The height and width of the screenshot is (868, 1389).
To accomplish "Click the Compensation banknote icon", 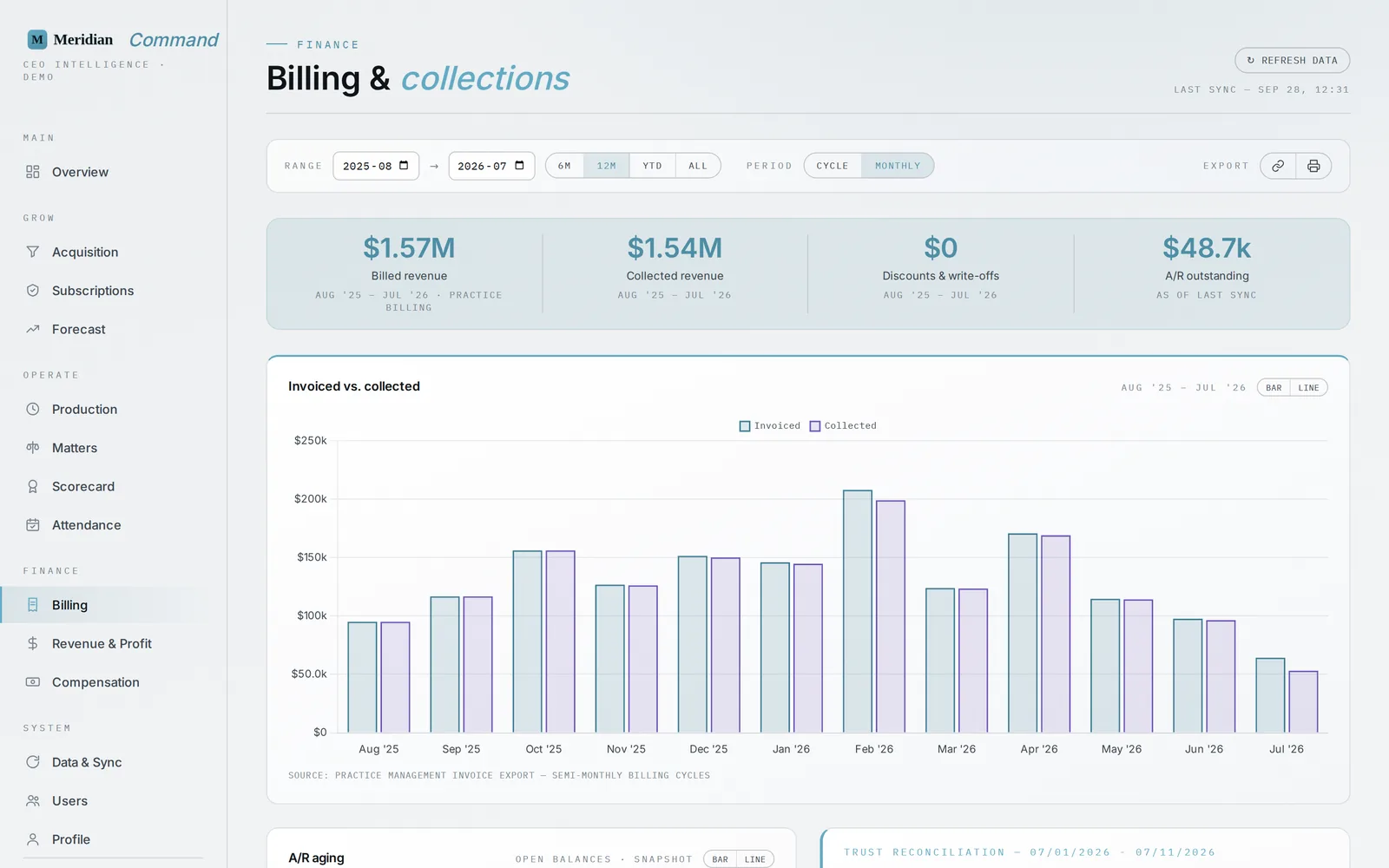I will (33, 682).
